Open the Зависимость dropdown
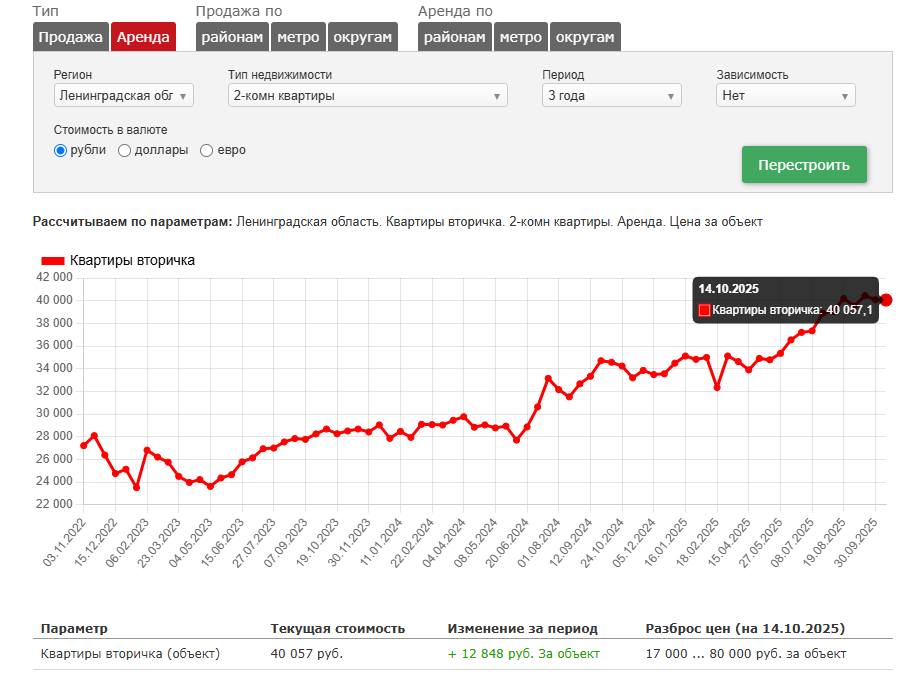 [785, 96]
